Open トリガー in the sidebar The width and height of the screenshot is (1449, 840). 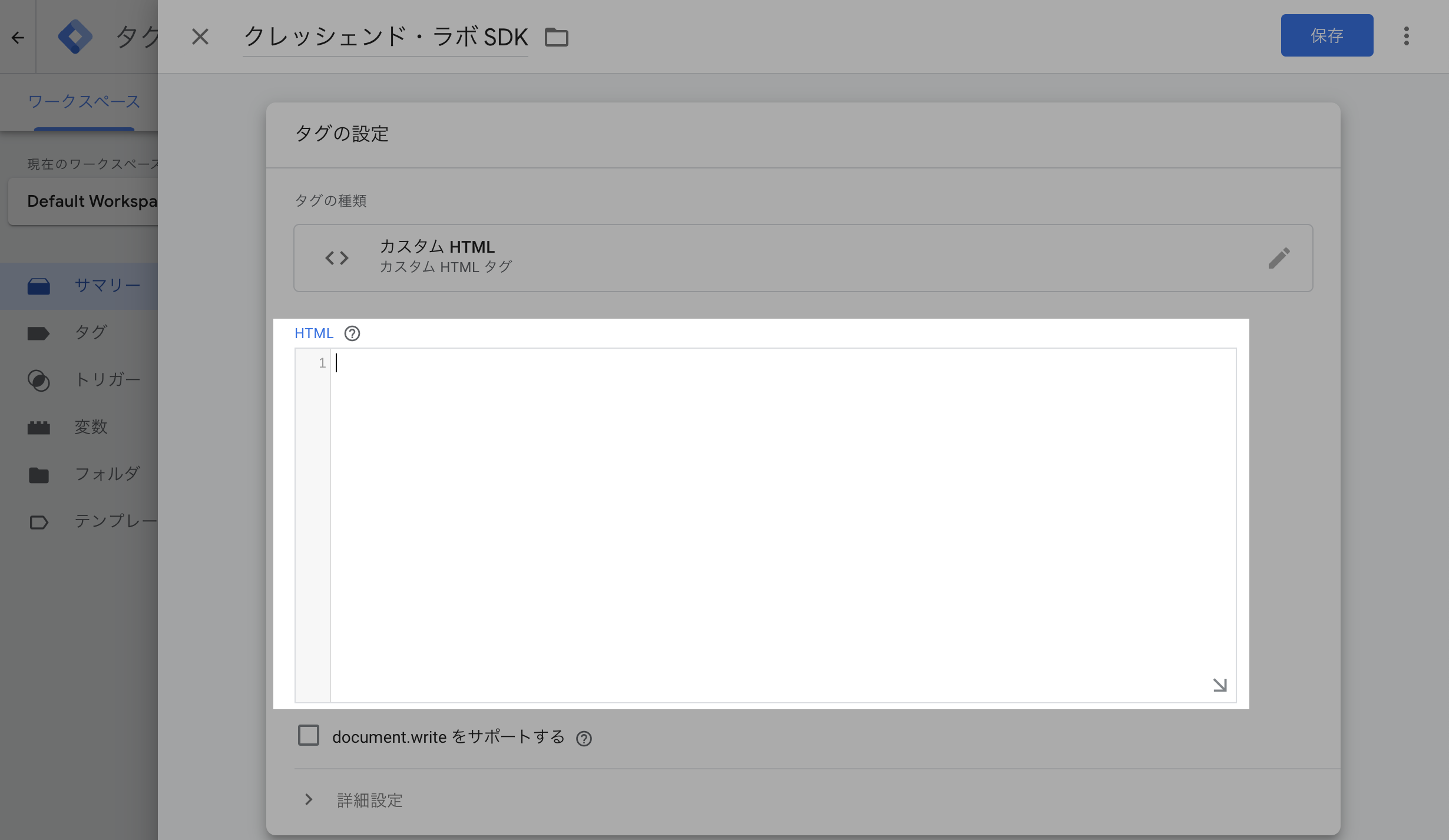point(79,380)
